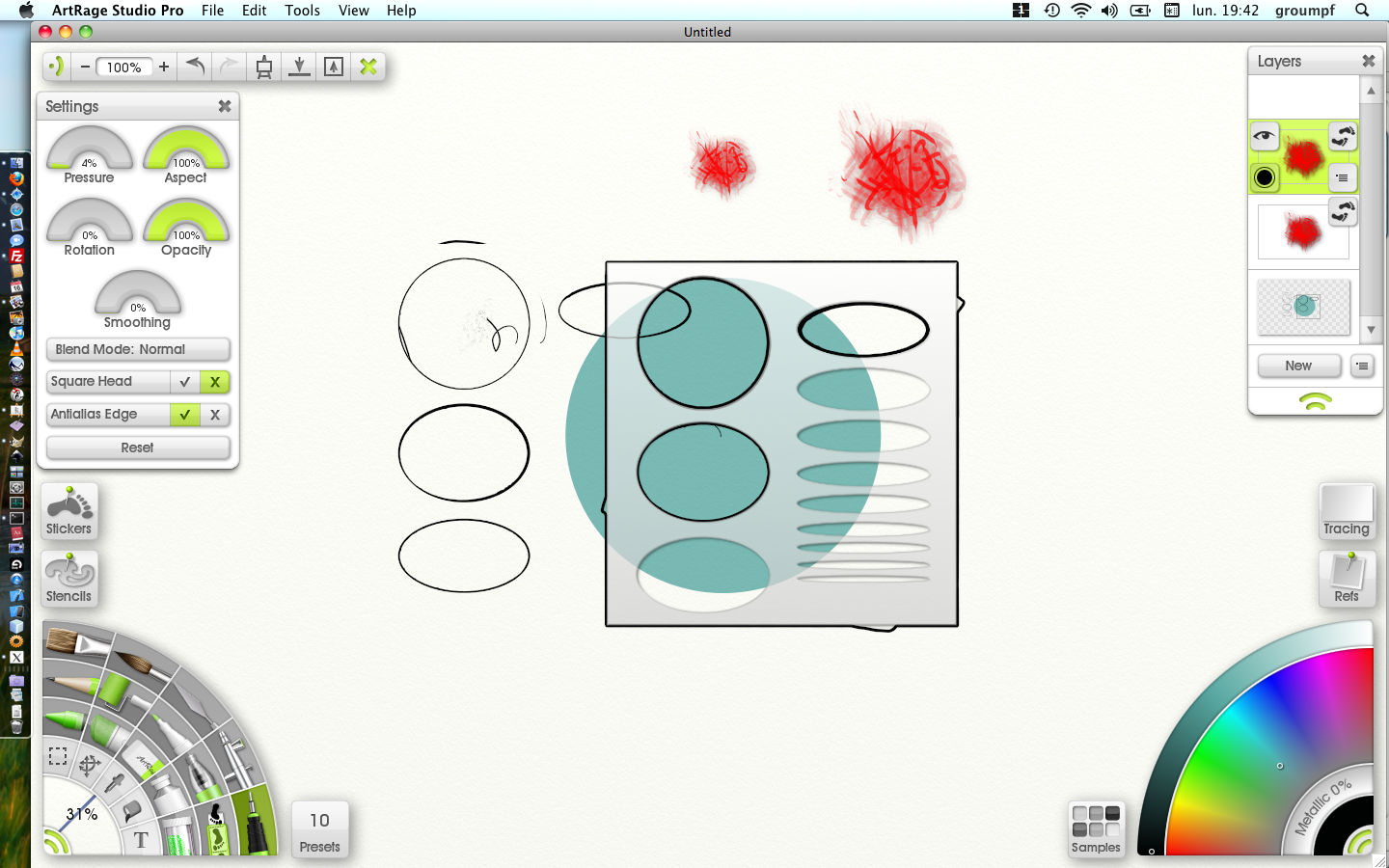This screenshot has width=1389, height=868.
Task: Click the green X quit icon in toolbar
Action: [x=368, y=67]
